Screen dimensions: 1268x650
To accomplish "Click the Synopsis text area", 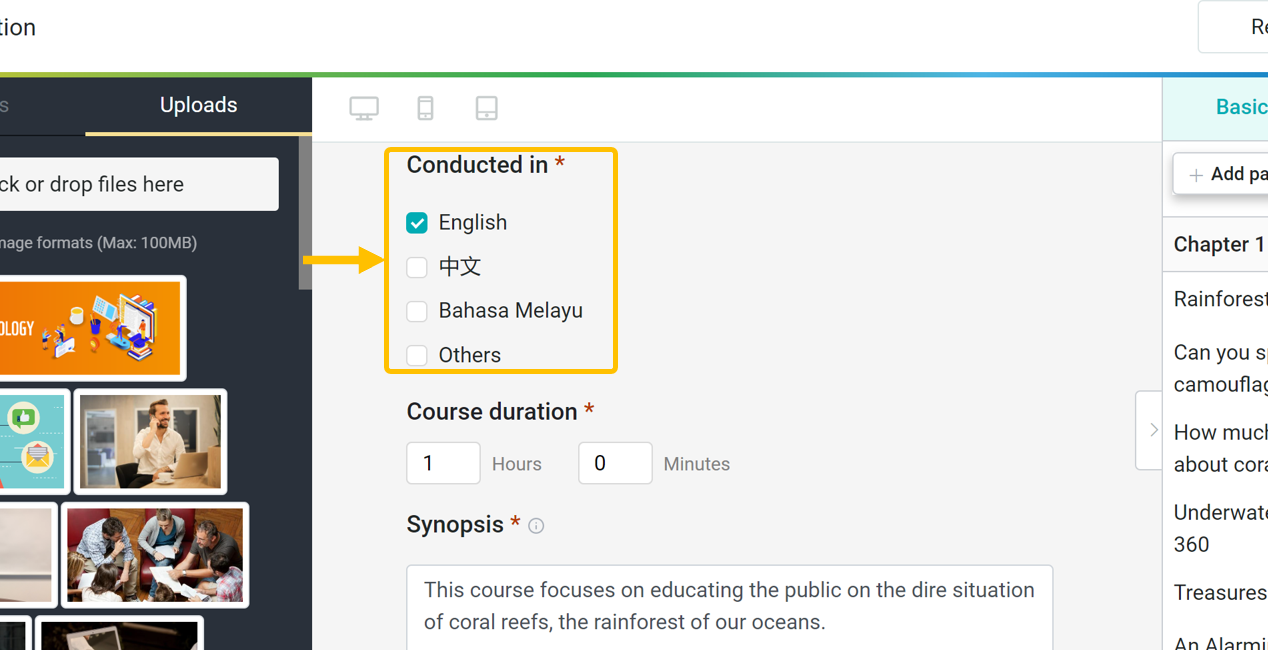I will point(729,607).
